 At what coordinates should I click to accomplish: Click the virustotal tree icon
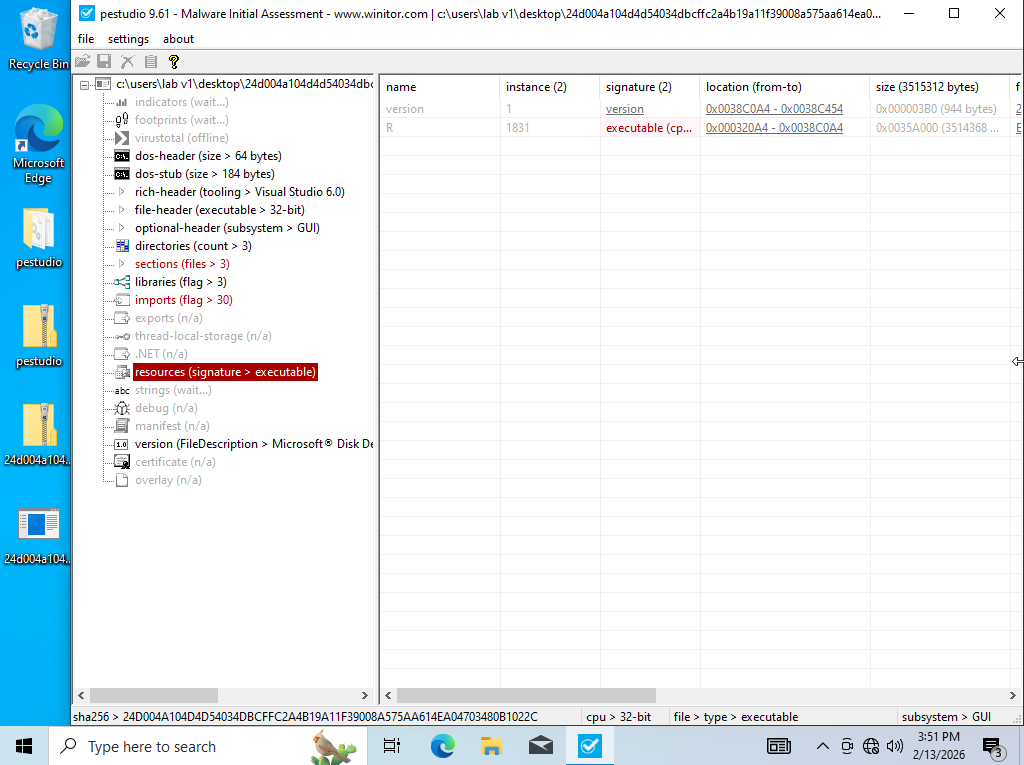point(122,138)
